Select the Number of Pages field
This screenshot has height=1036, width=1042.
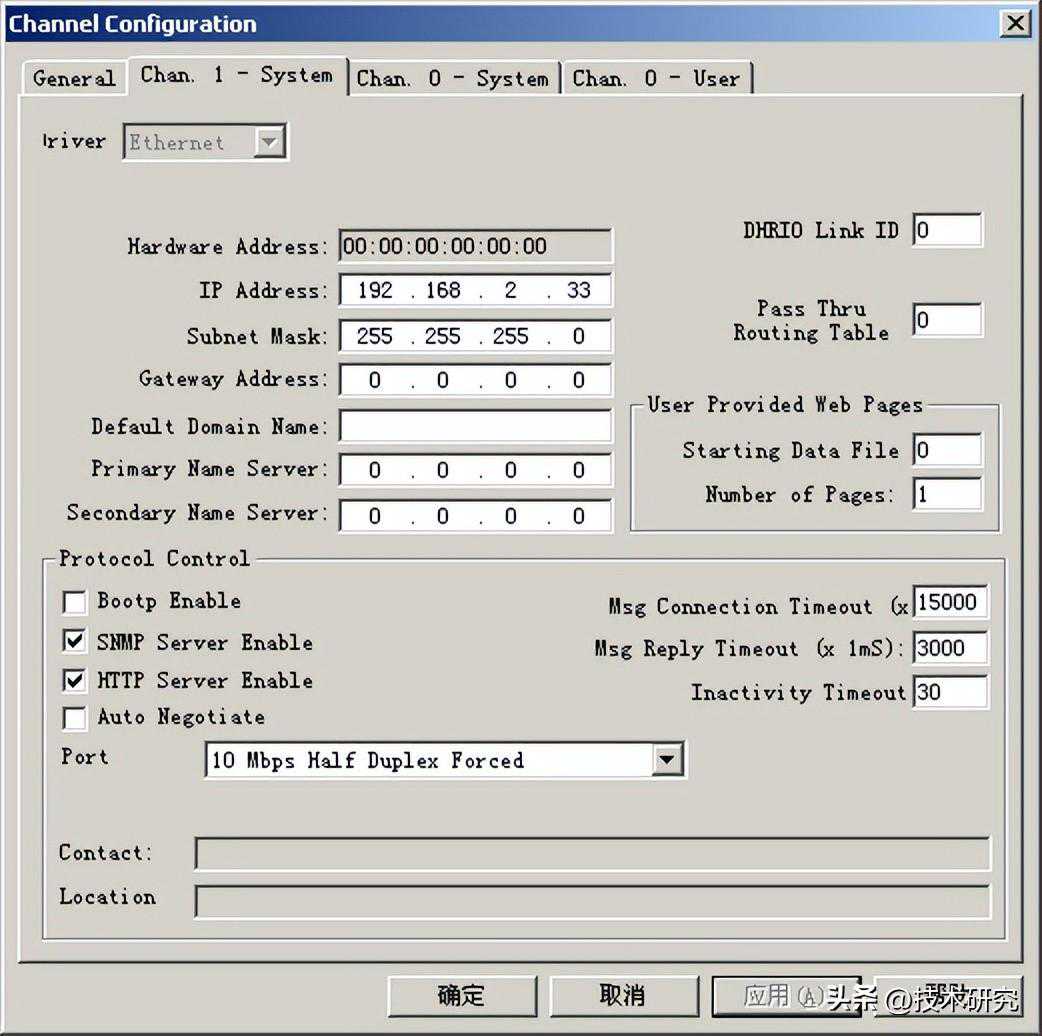947,494
